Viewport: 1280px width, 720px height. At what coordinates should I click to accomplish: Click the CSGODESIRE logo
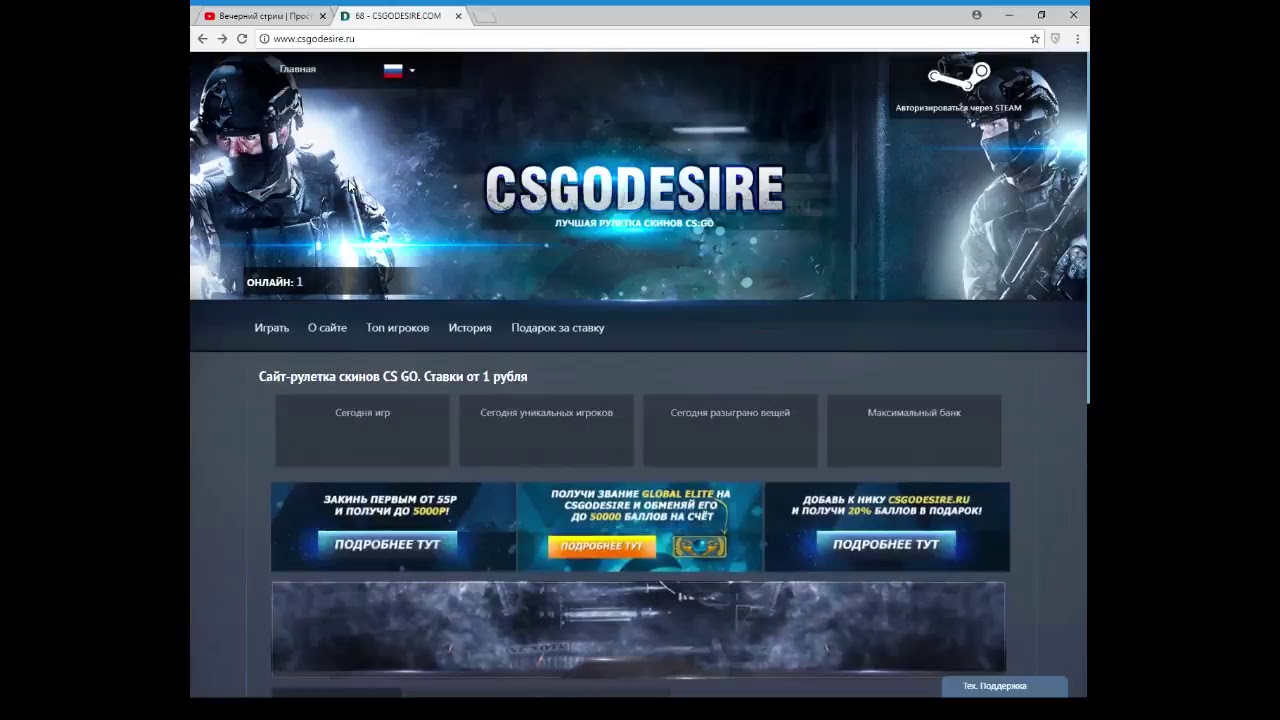click(634, 189)
